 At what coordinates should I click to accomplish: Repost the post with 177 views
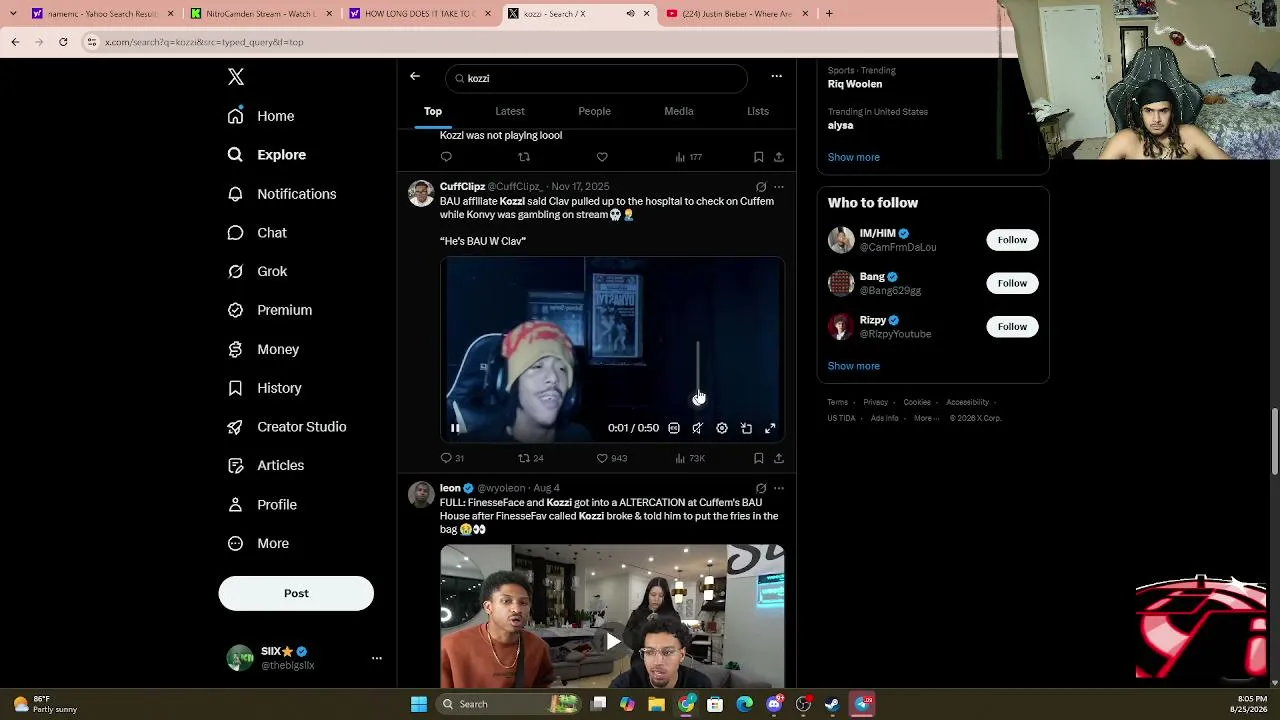(x=523, y=157)
